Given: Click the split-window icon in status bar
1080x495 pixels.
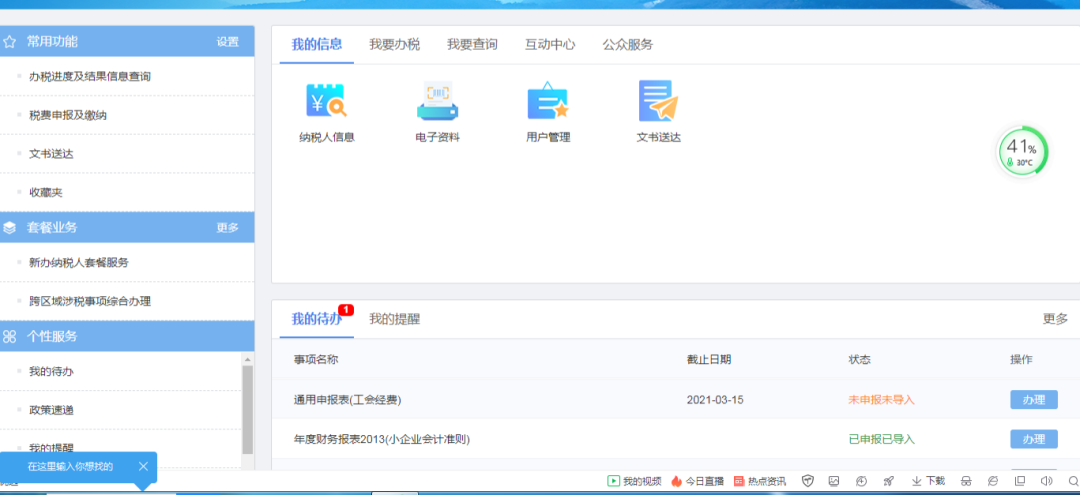Looking at the screenshot, I should pyautogui.click(x=1019, y=481).
